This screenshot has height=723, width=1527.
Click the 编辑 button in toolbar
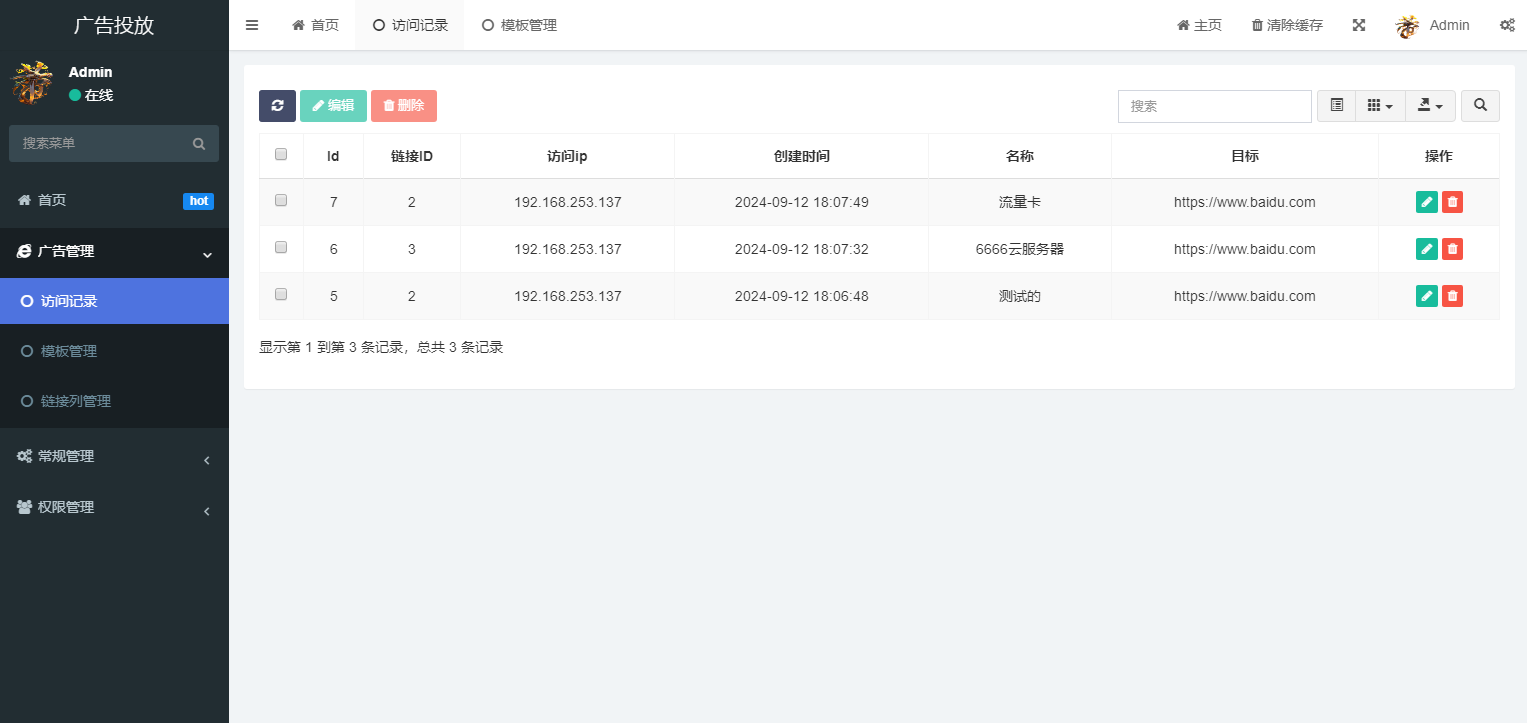333,105
